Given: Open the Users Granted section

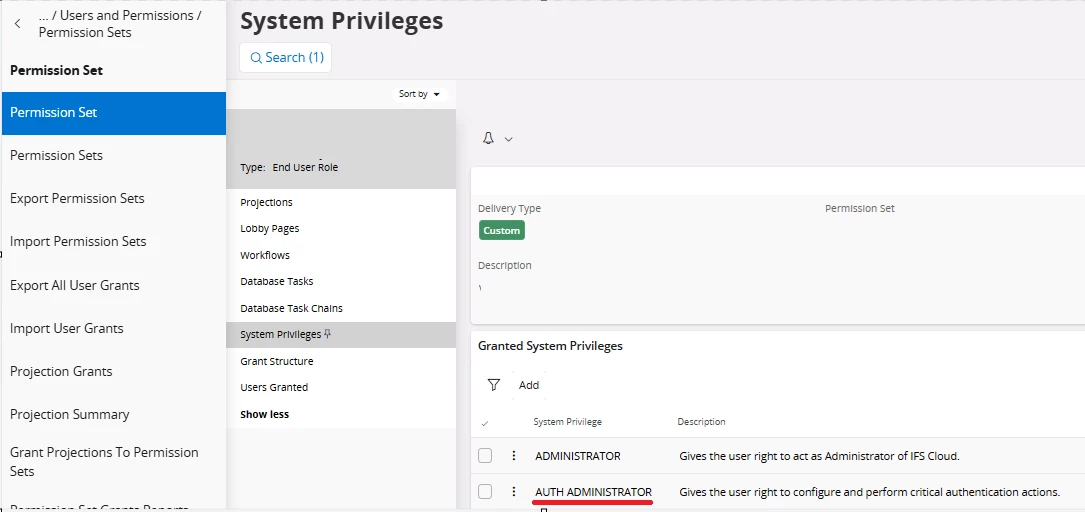Looking at the screenshot, I should [x=274, y=387].
